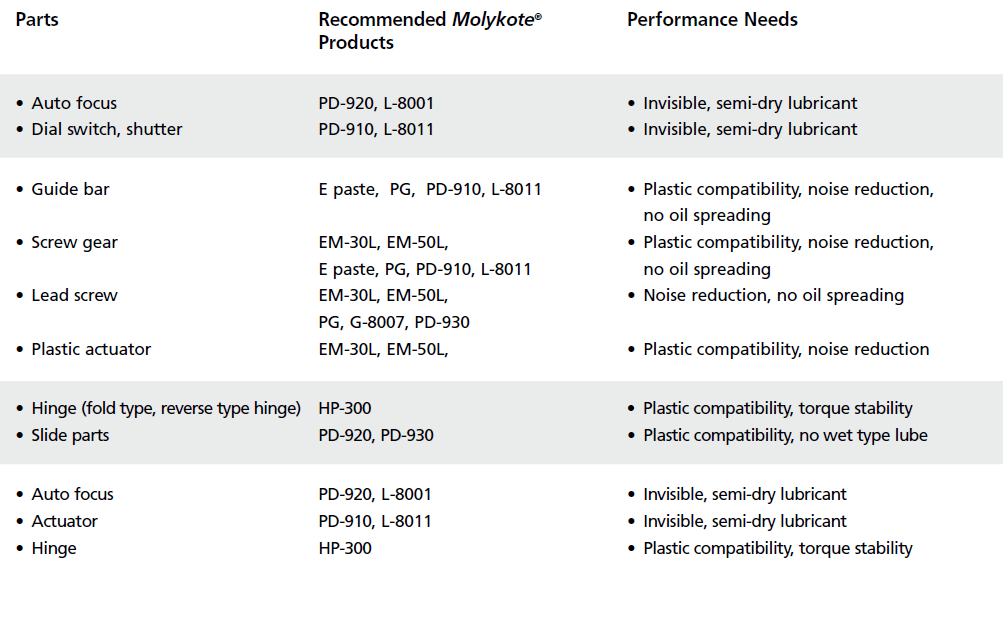1003x640 pixels.
Task: Click the Performance Needs column header
Action: (712, 20)
